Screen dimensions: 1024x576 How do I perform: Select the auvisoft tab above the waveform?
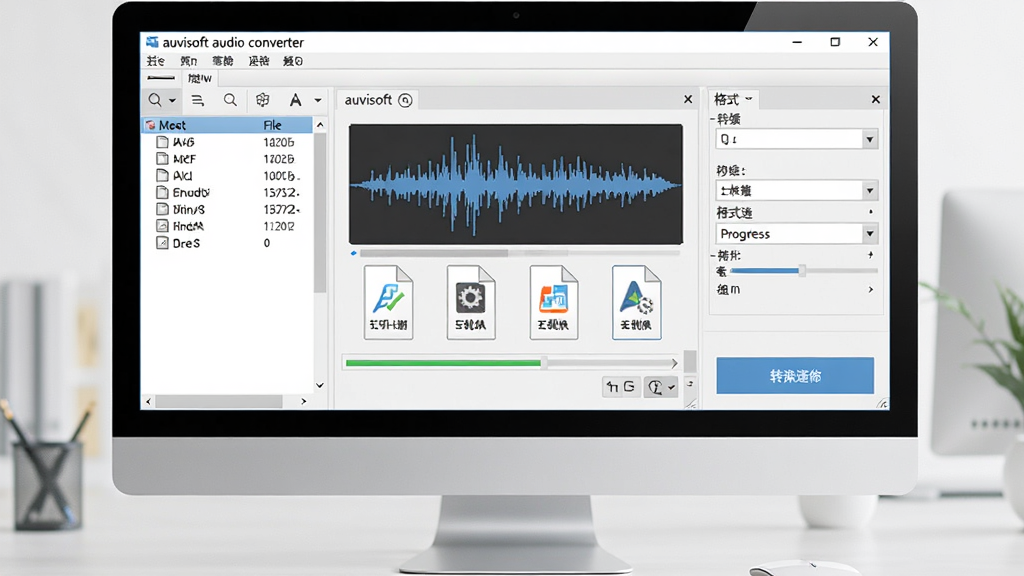(379, 100)
